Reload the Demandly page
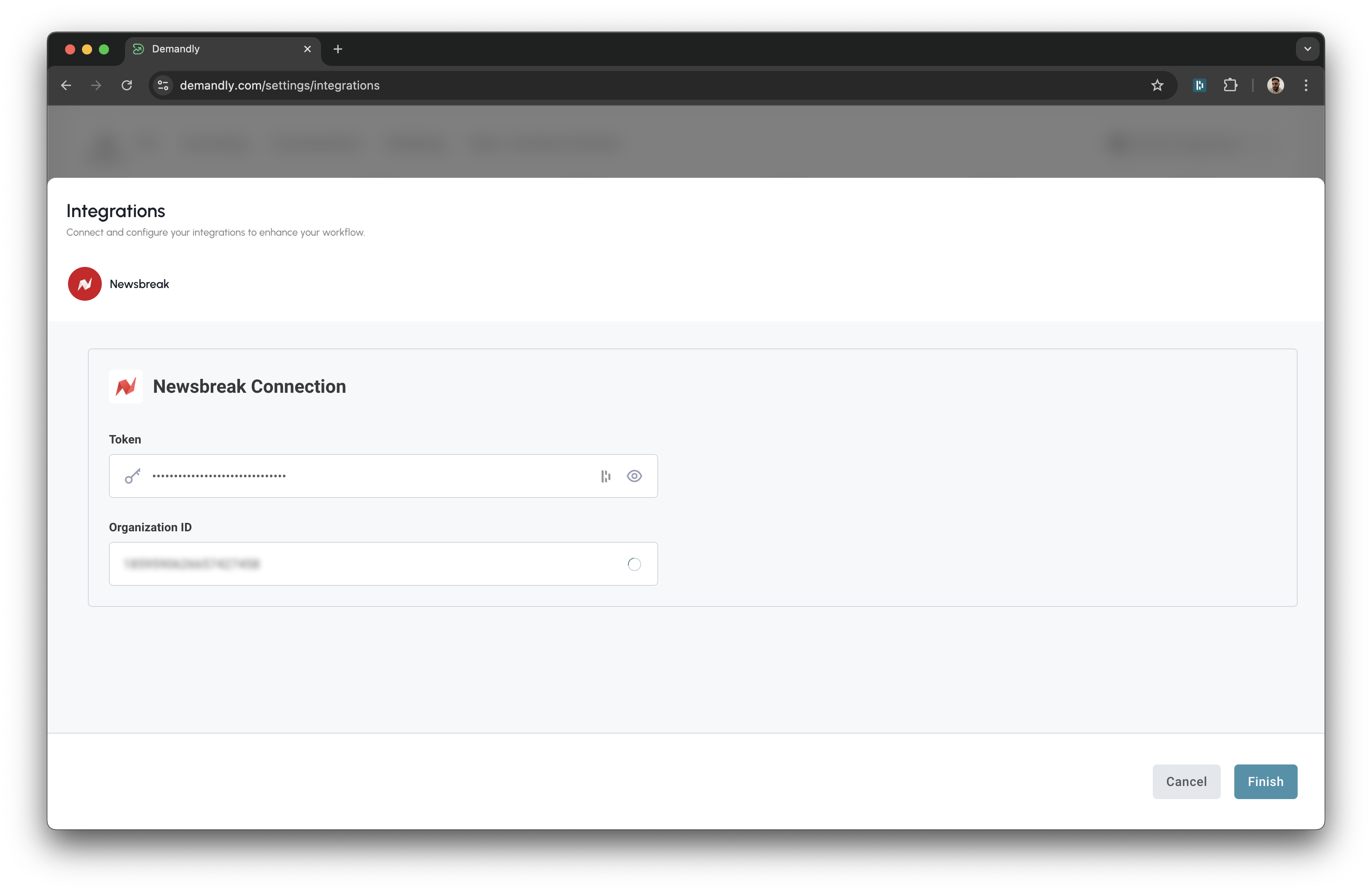 [128, 85]
